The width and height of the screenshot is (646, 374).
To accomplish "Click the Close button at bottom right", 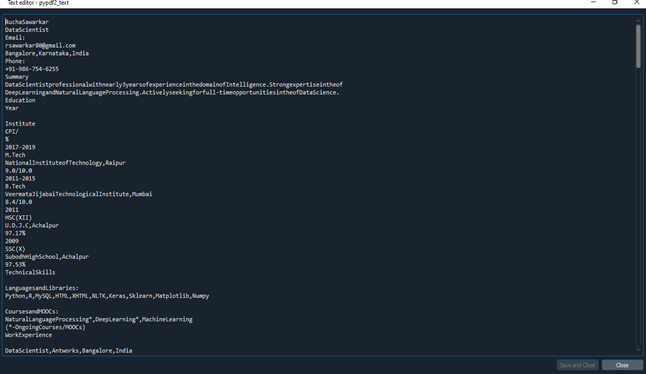I will click(622, 365).
